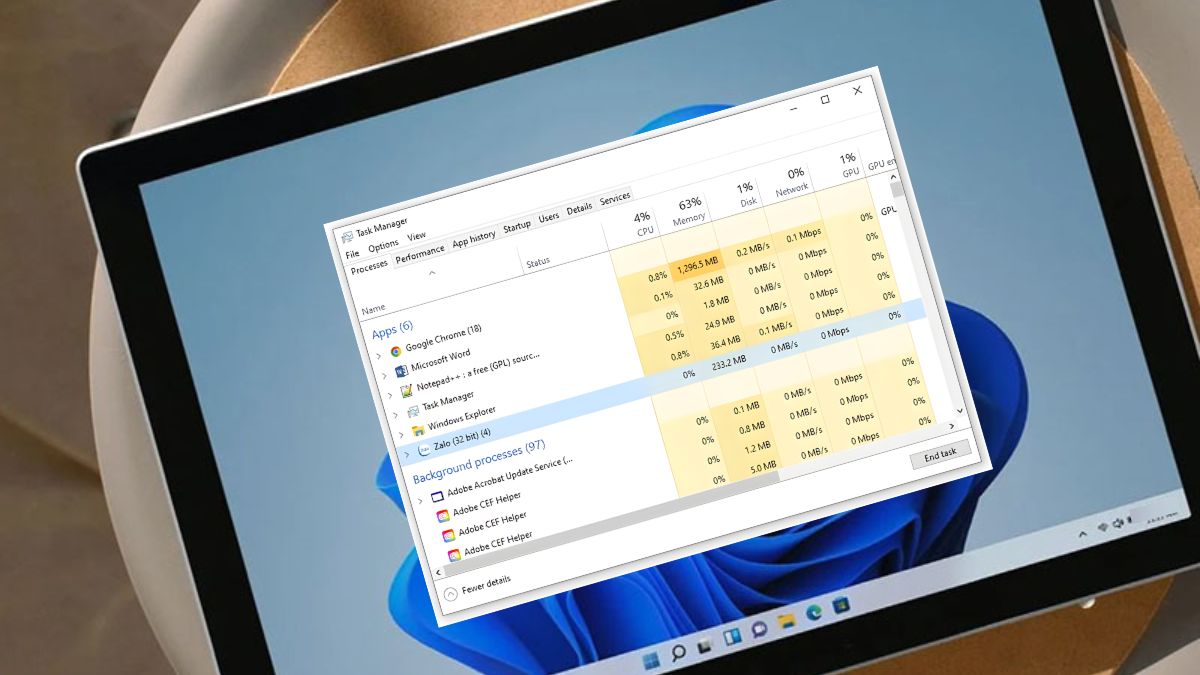
Task: Click the Notepad++ process icon
Action: click(x=406, y=389)
